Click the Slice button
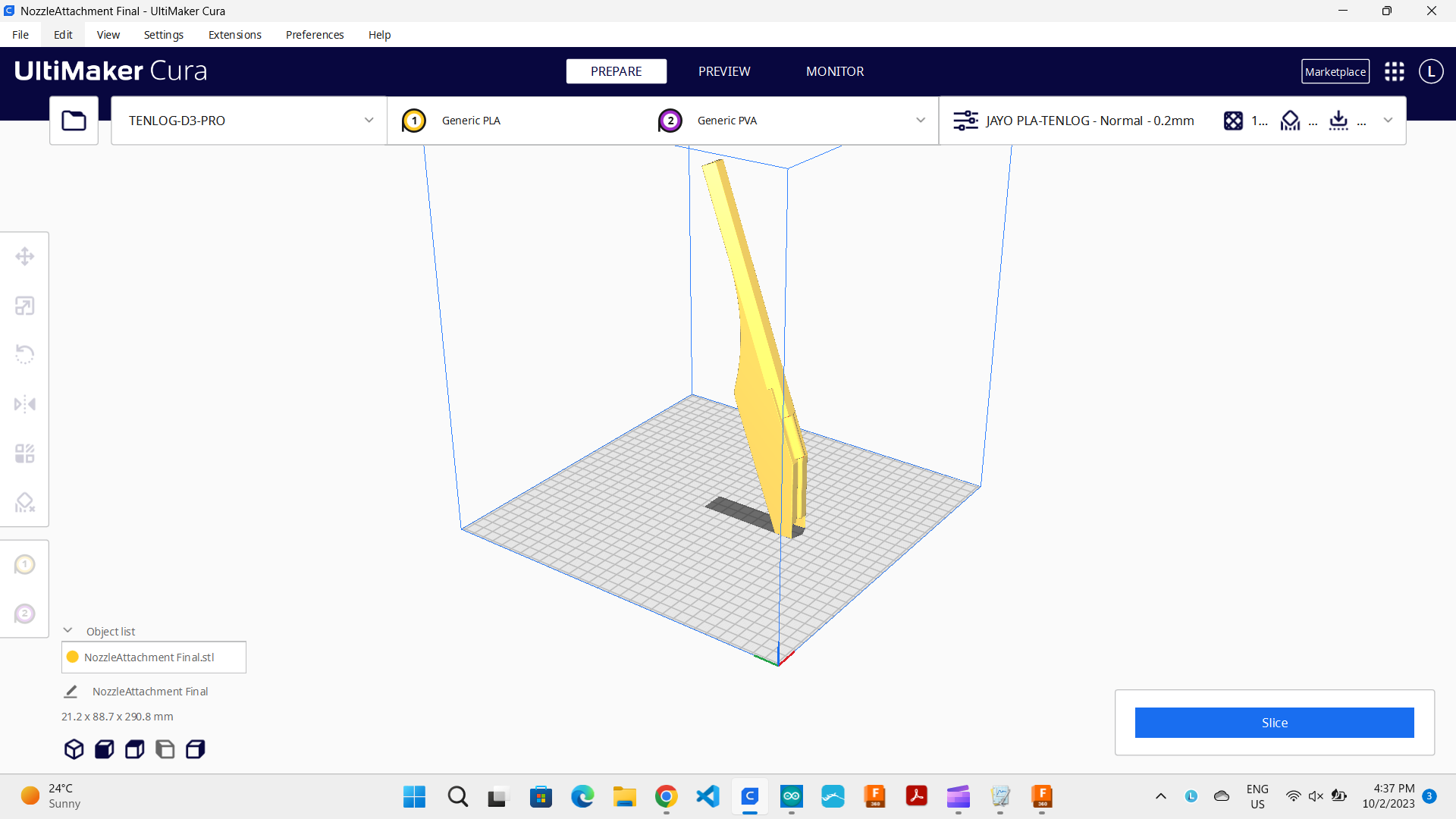 1274,723
